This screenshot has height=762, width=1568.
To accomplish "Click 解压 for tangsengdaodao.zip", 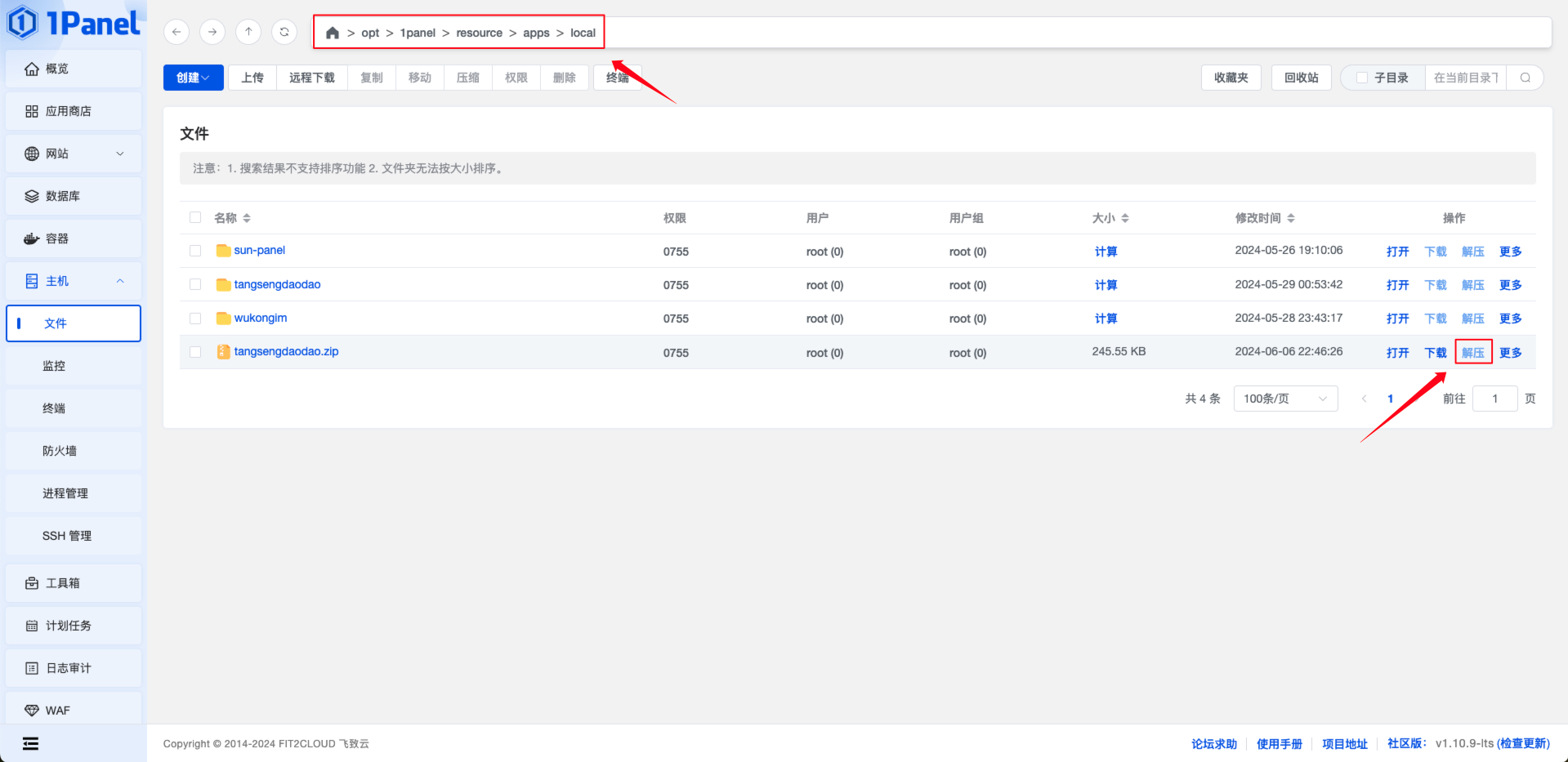I will (x=1472, y=353).
